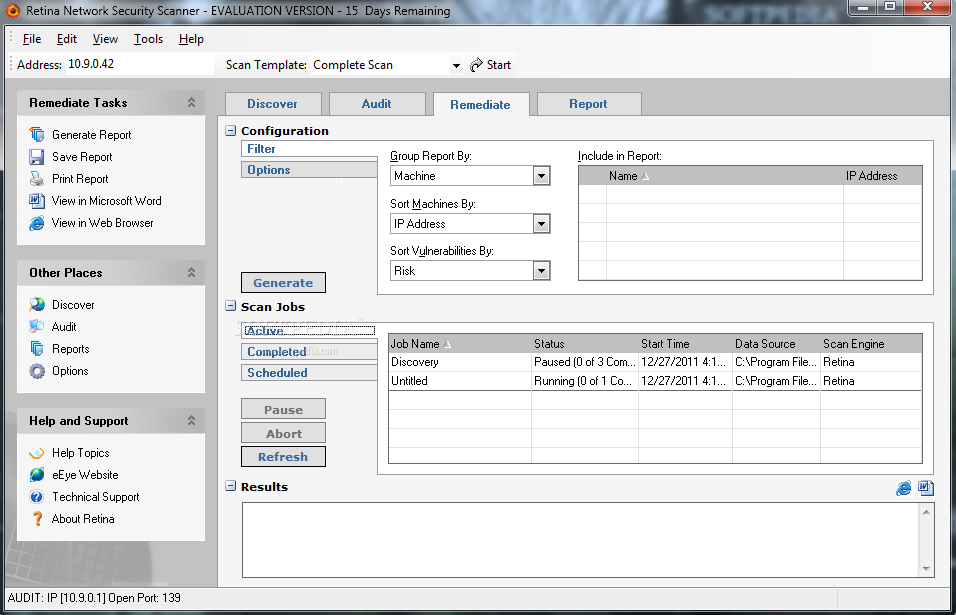
Task: Select the Untitled scan job row
Action: pyautogui.click(x=655, y=381)
